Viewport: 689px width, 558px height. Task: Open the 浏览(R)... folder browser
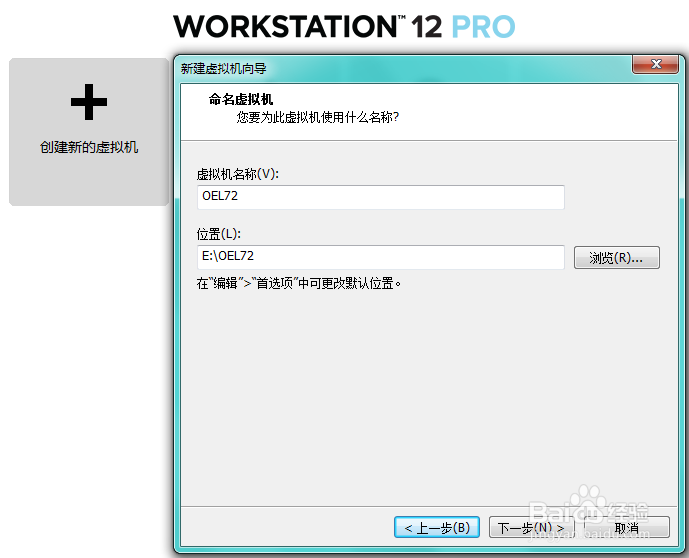[616, 257]
